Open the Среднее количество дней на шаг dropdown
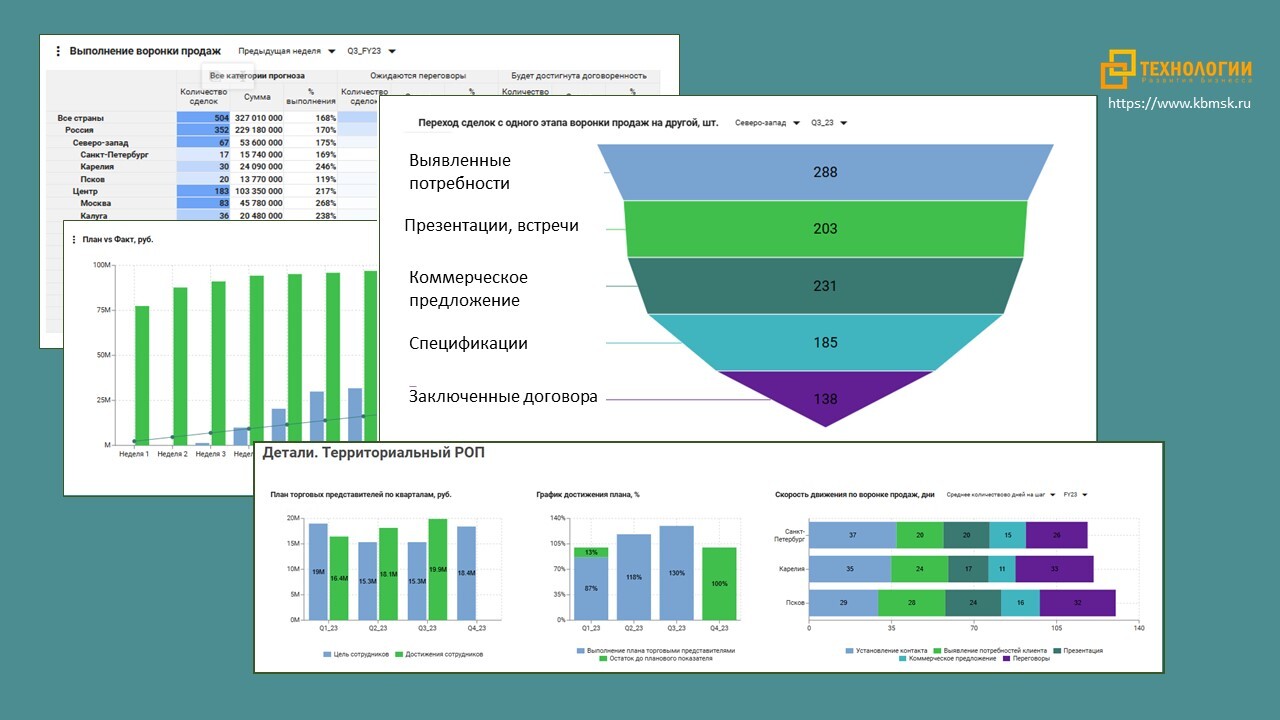The height and width of the screenshot is (720, 1280). pos(1002,494)
